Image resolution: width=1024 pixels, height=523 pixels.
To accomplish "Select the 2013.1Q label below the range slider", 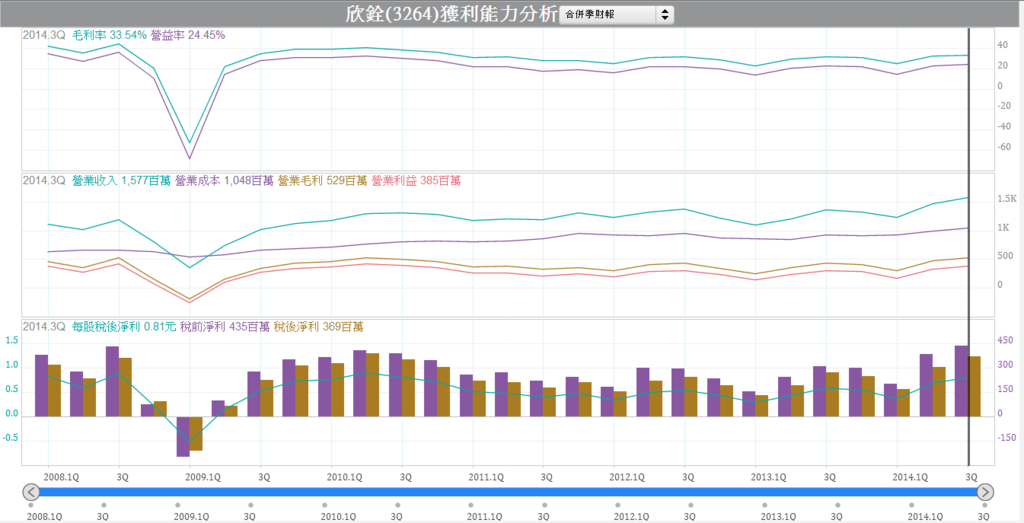I will (x=778, y=516).
